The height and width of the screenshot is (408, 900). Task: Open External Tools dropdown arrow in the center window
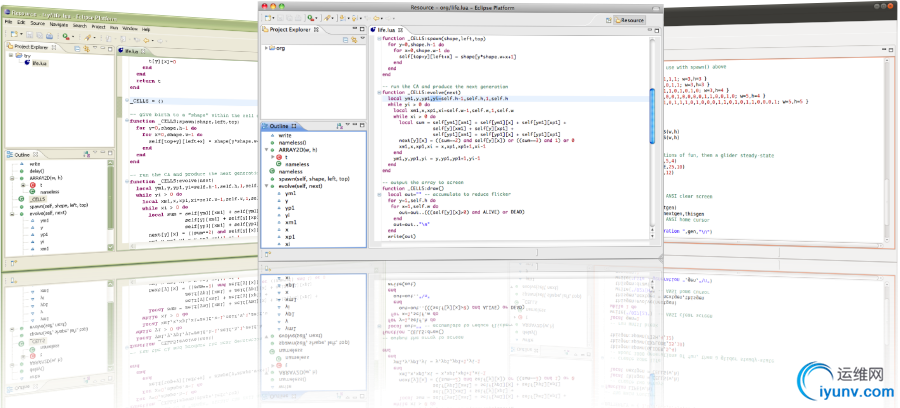coord(316,18)
